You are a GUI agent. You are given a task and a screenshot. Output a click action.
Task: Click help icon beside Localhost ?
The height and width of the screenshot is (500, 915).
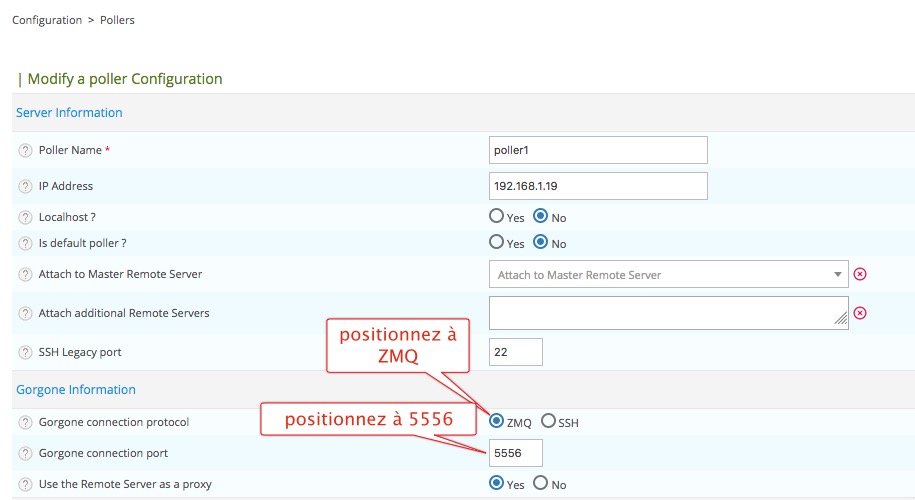(x=26, y=217)
